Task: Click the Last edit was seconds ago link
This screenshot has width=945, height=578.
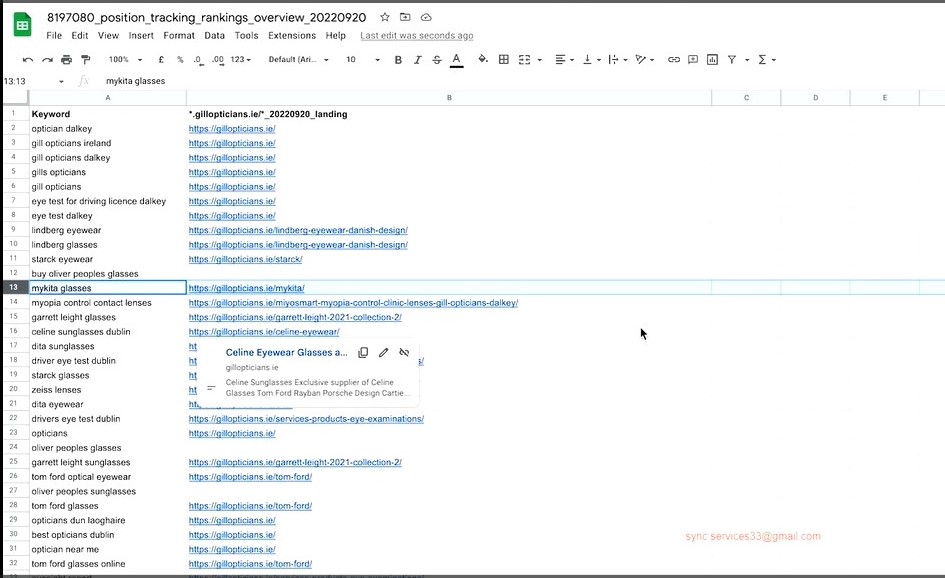Action: pos(416,36)
